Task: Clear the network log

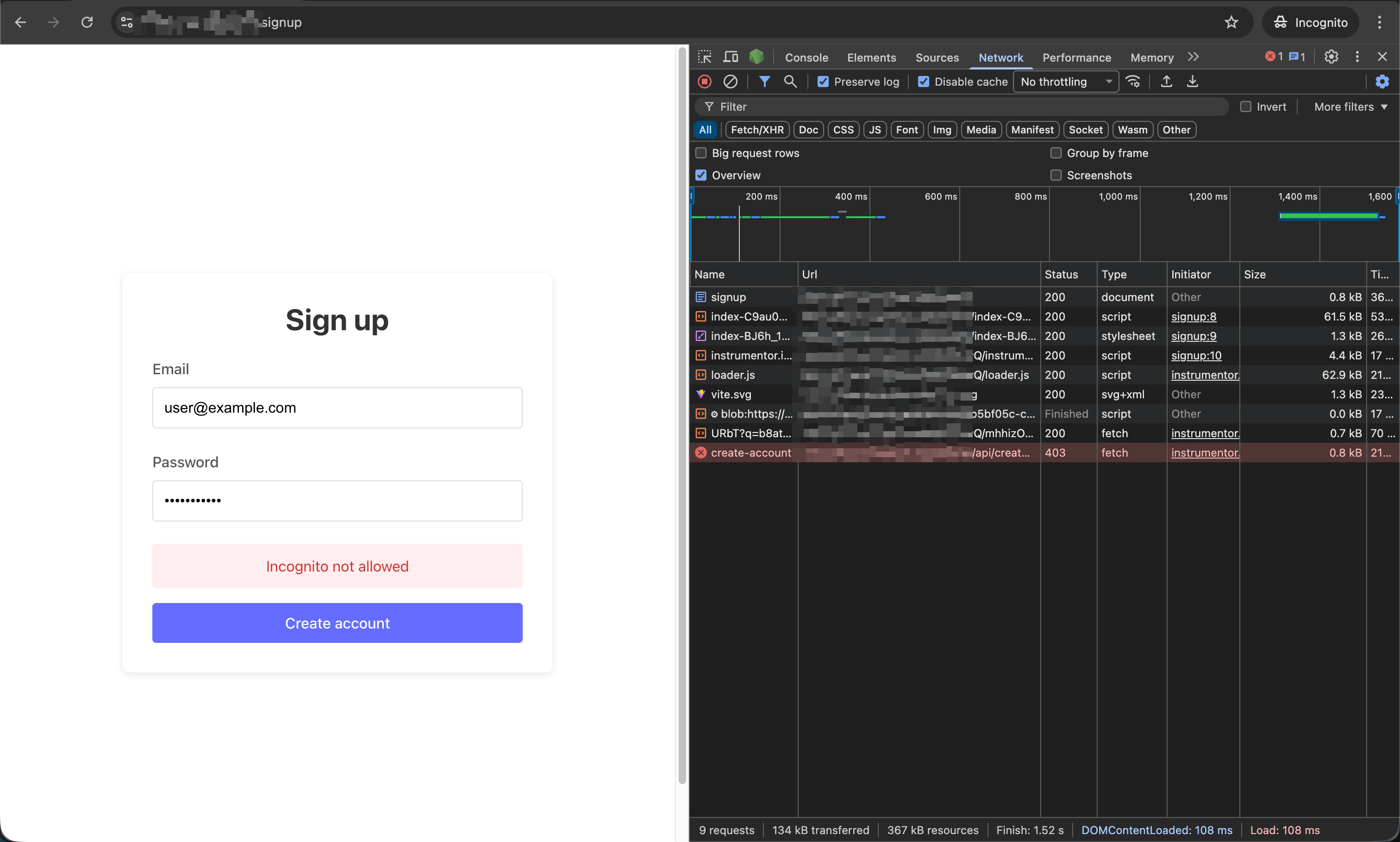Action: [x=731, y=82]
